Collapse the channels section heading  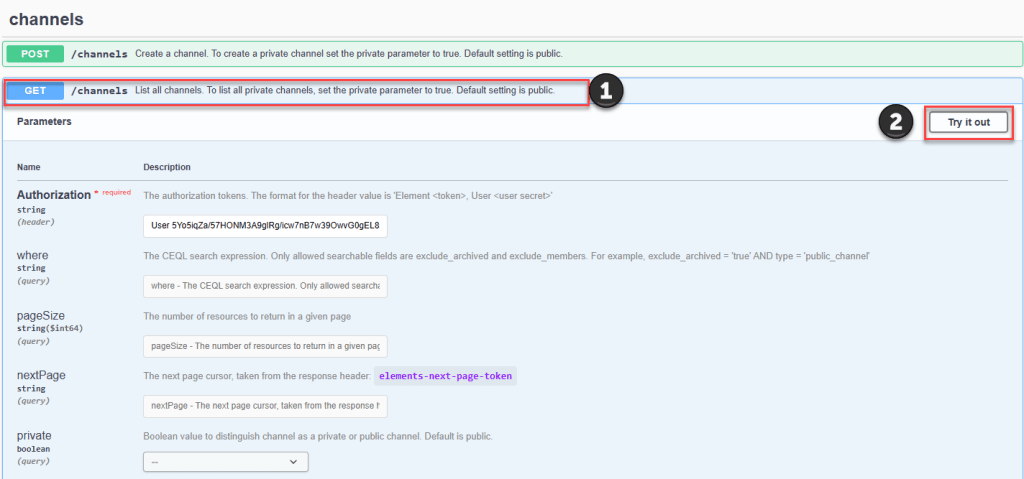(x=46, y=19)
